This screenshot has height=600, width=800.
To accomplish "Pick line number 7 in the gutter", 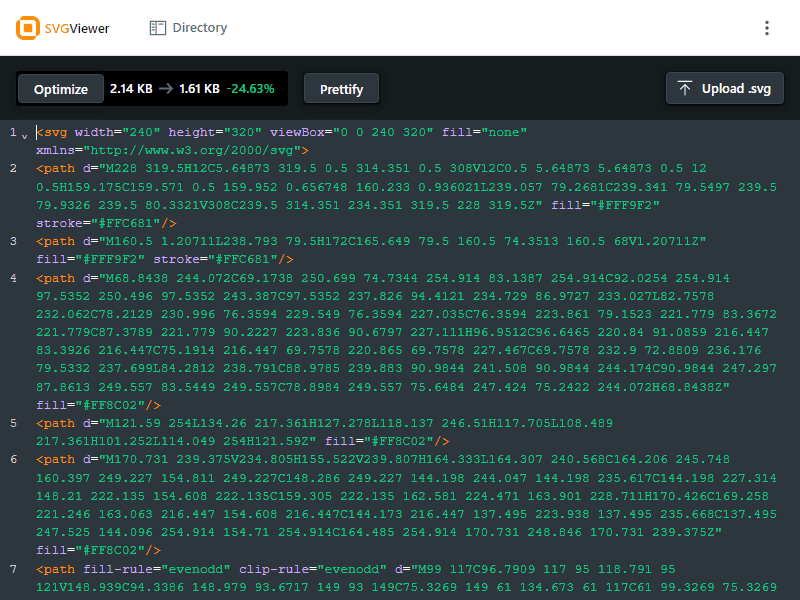I will point(14,569).
